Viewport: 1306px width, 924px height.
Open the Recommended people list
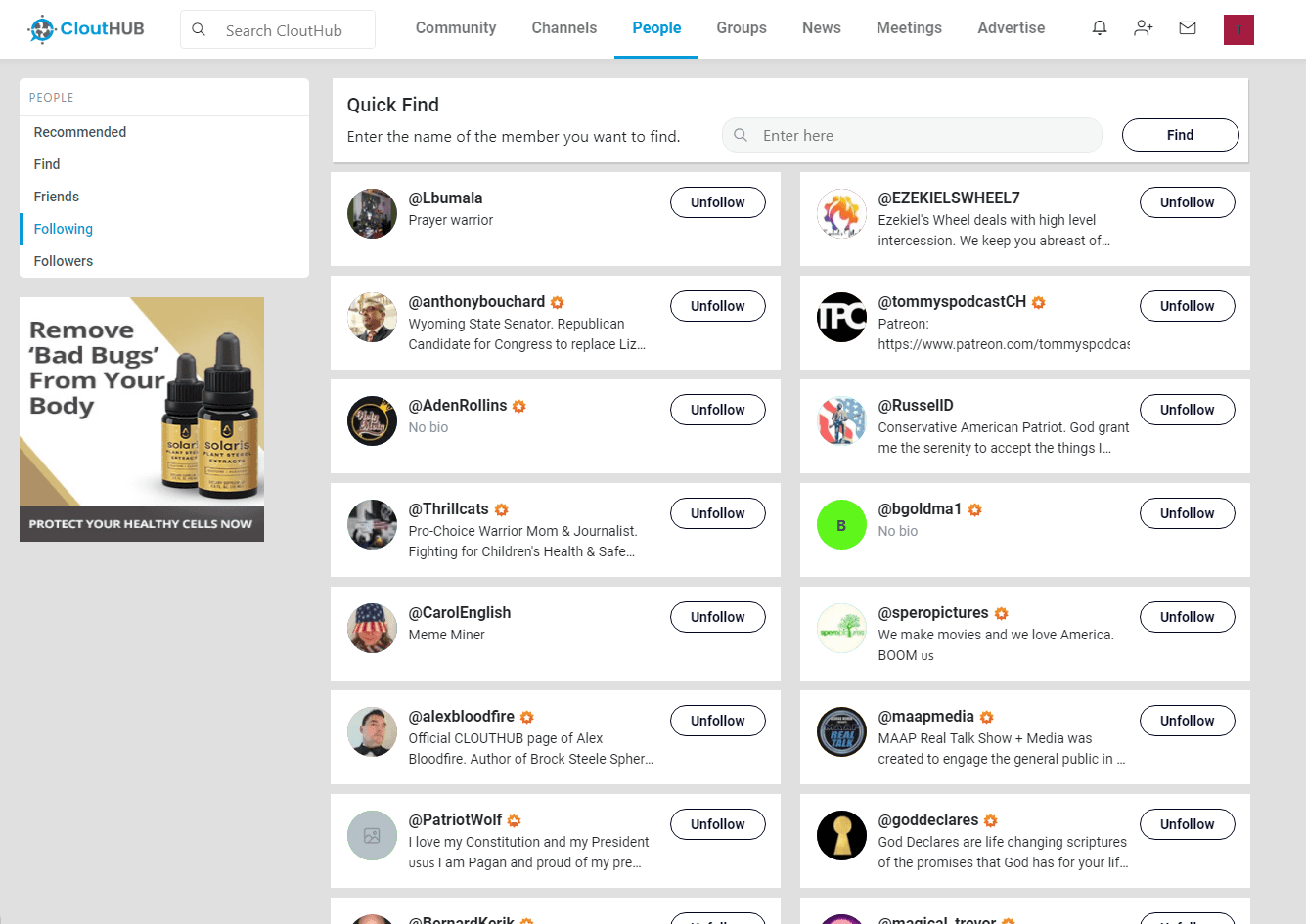click(79, 131)
